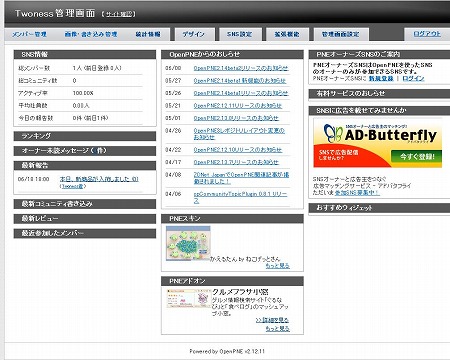The width and height of the screenshot is (450, 360).
Task: Open the opCommunityTopicPlugin release notice
Action: [240, 197]
